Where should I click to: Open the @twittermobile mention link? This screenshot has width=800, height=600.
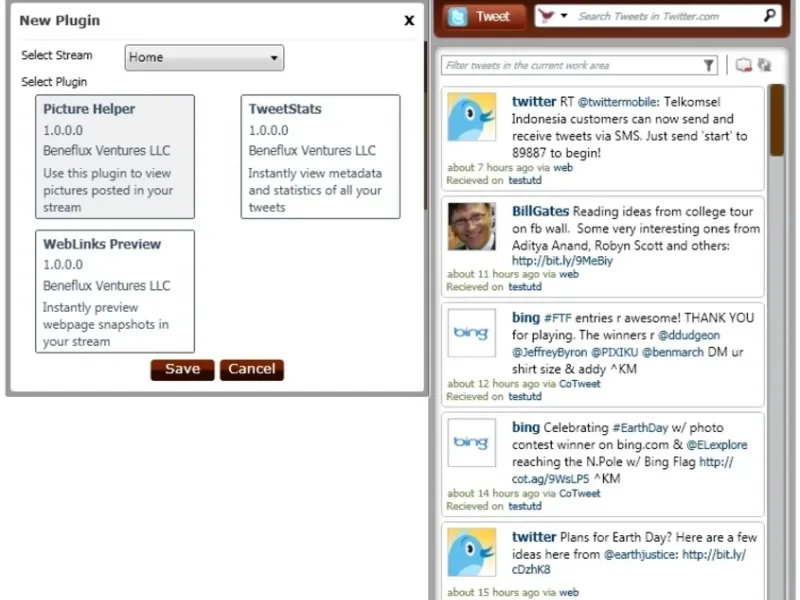tap(617, 102)
